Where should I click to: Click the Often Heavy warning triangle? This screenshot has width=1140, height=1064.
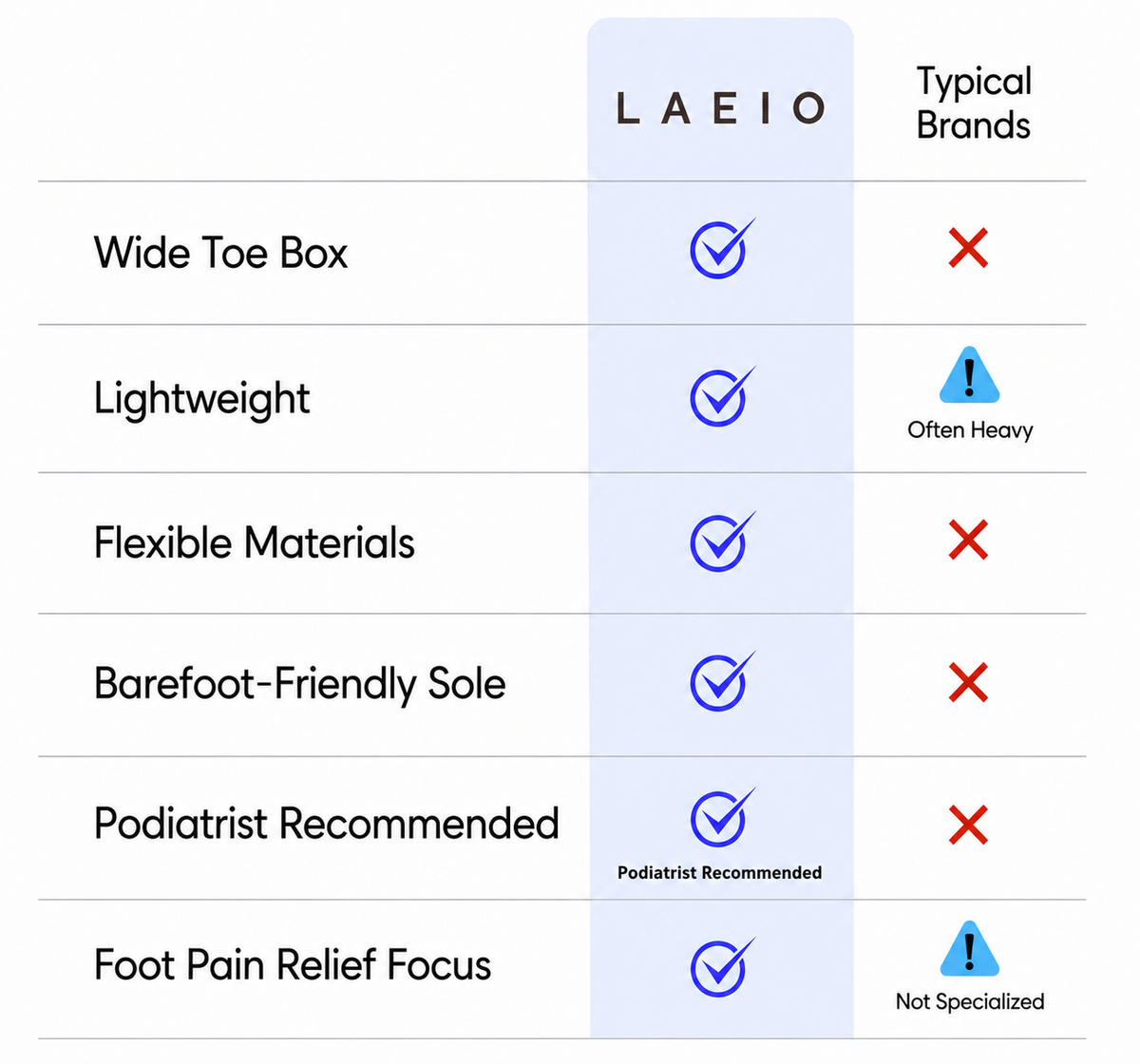(x=969, y=375)
